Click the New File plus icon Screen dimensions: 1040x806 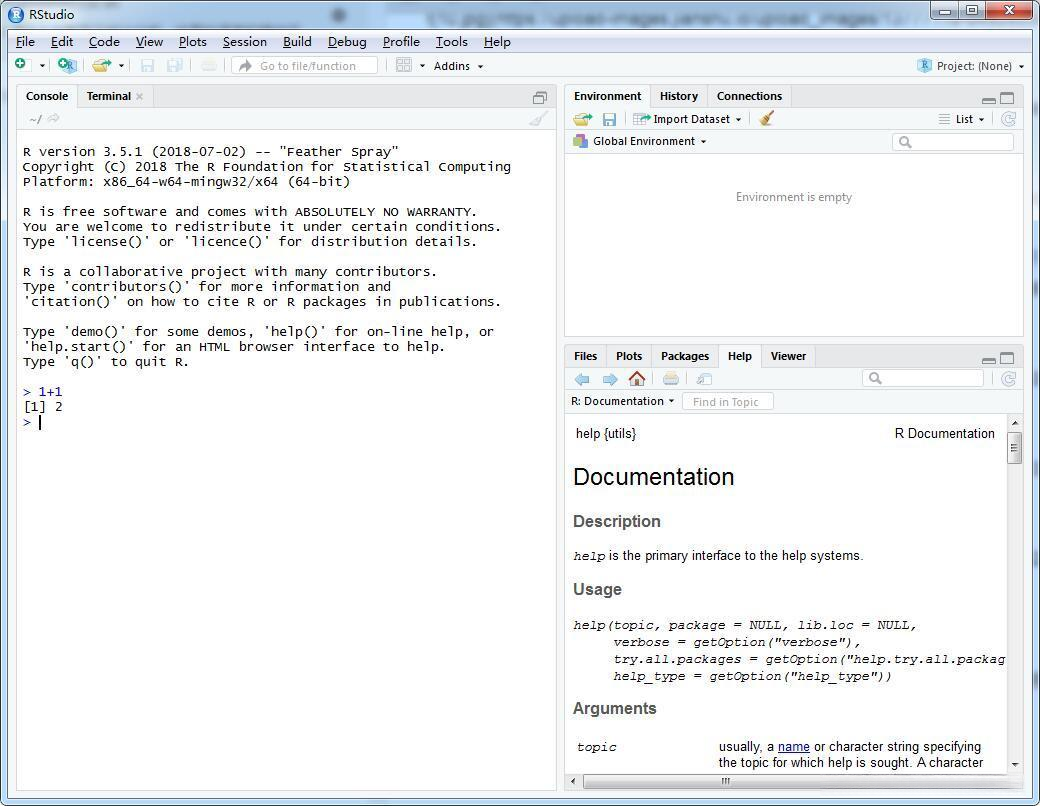(x=21, y=64)
